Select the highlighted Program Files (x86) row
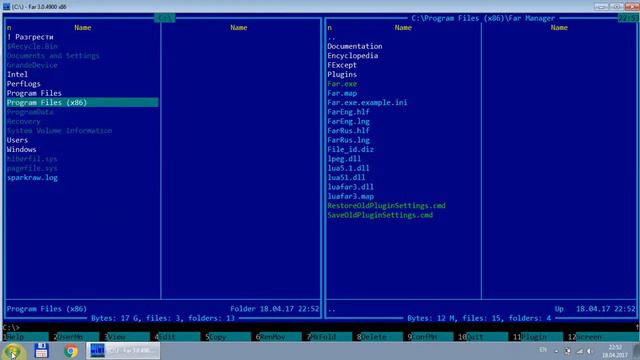This screenshot has width=640, height=360. (x=82, y=102)
